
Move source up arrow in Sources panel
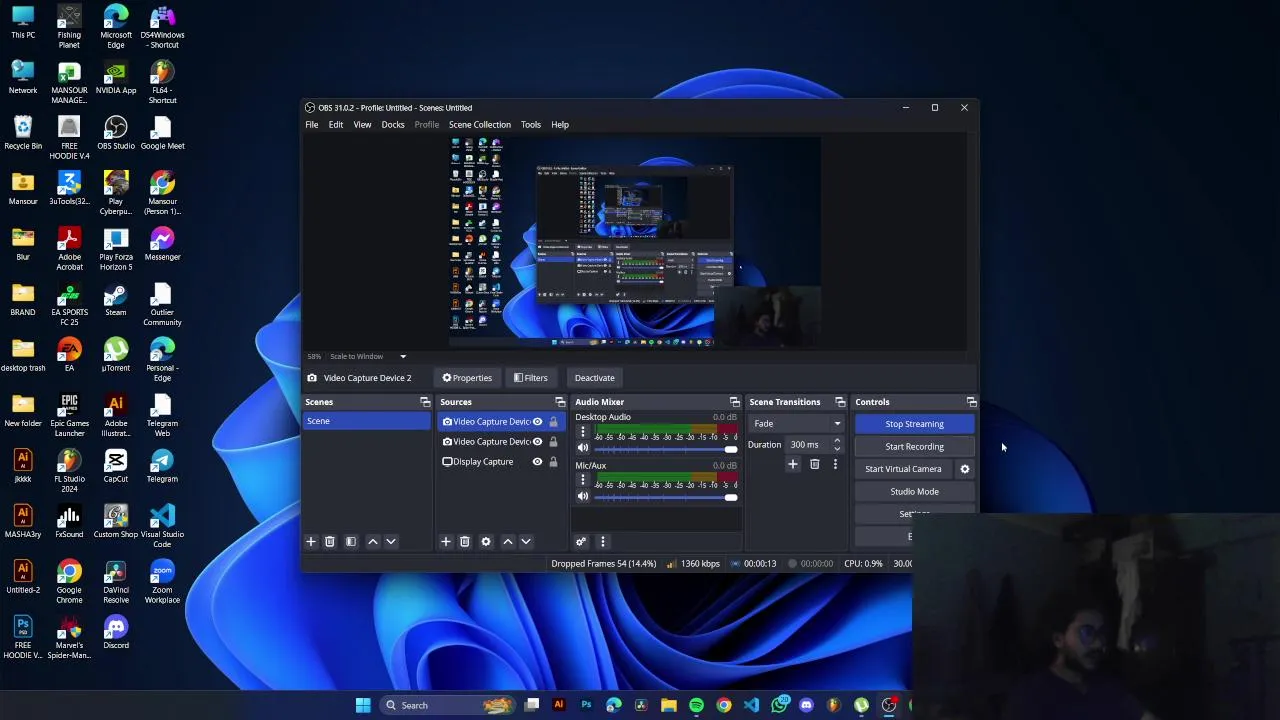click(x=508, y=541)
